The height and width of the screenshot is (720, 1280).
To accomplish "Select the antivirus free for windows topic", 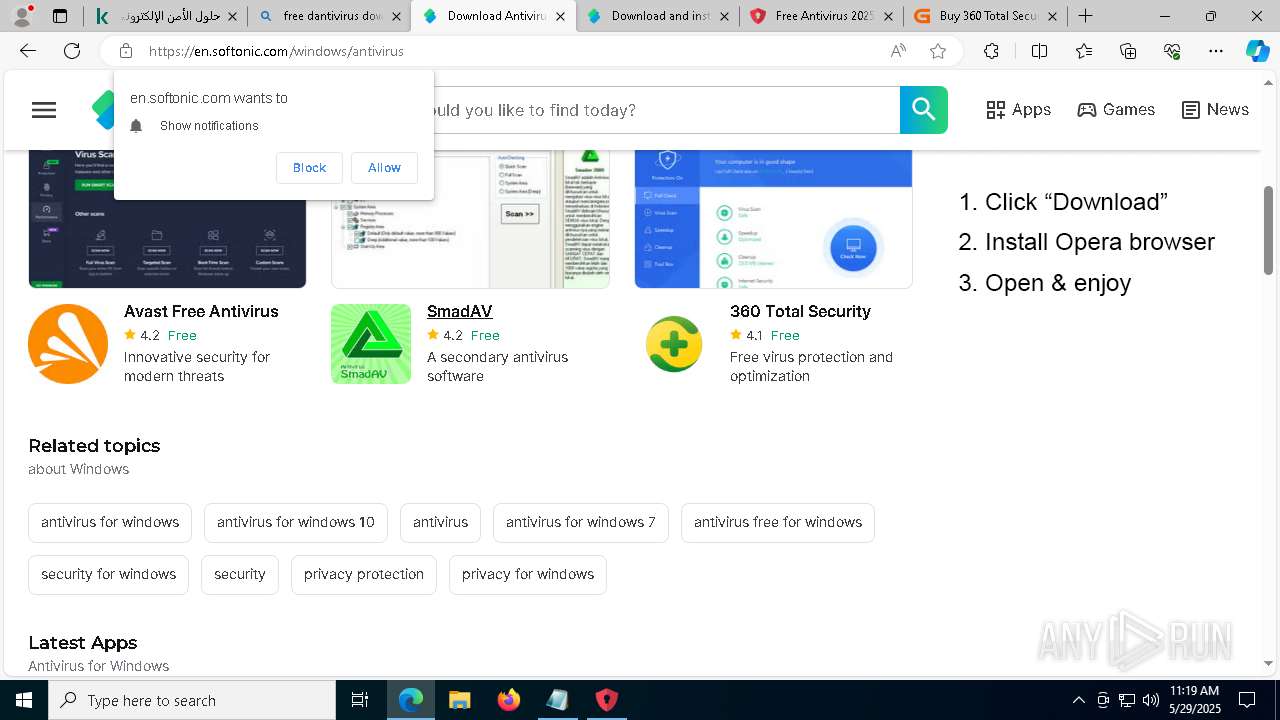I will tap(778, 522).
